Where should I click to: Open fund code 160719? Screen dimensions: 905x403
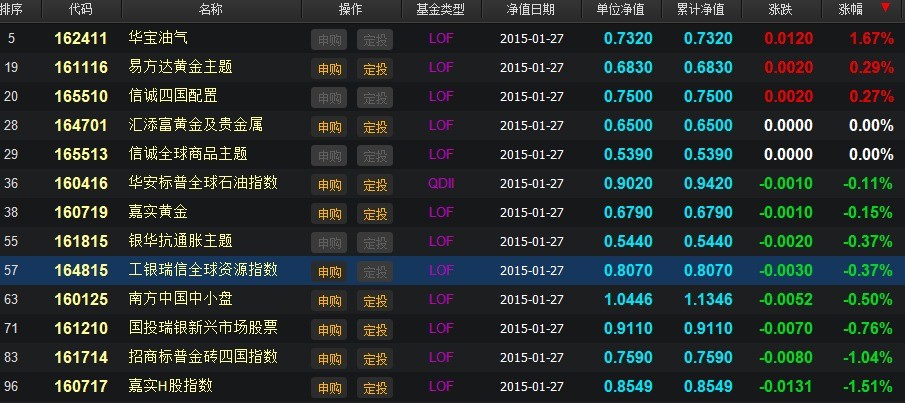pyautogui.click(x=81, y=212)
